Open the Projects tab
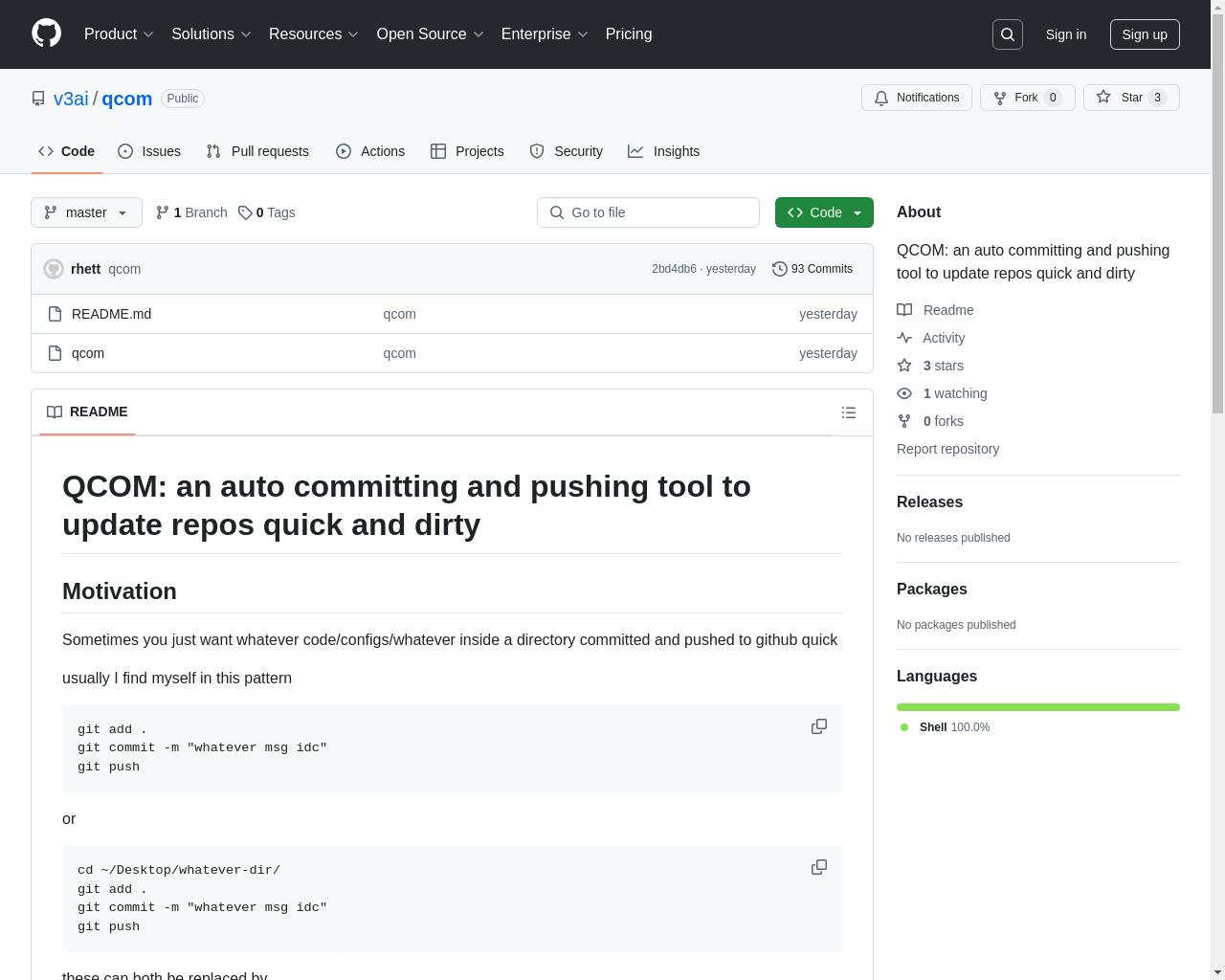1225x980 pixels. point(467,151)
